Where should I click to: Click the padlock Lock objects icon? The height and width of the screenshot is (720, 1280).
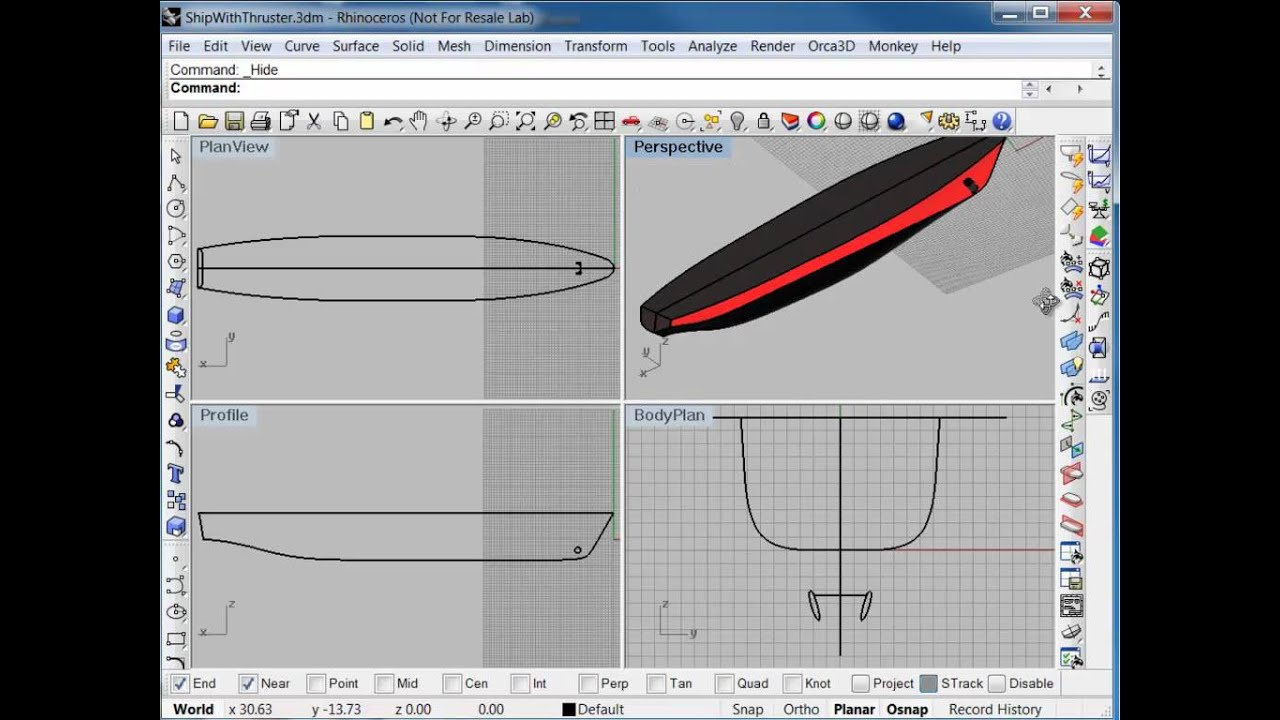click(x=764, y=121)
